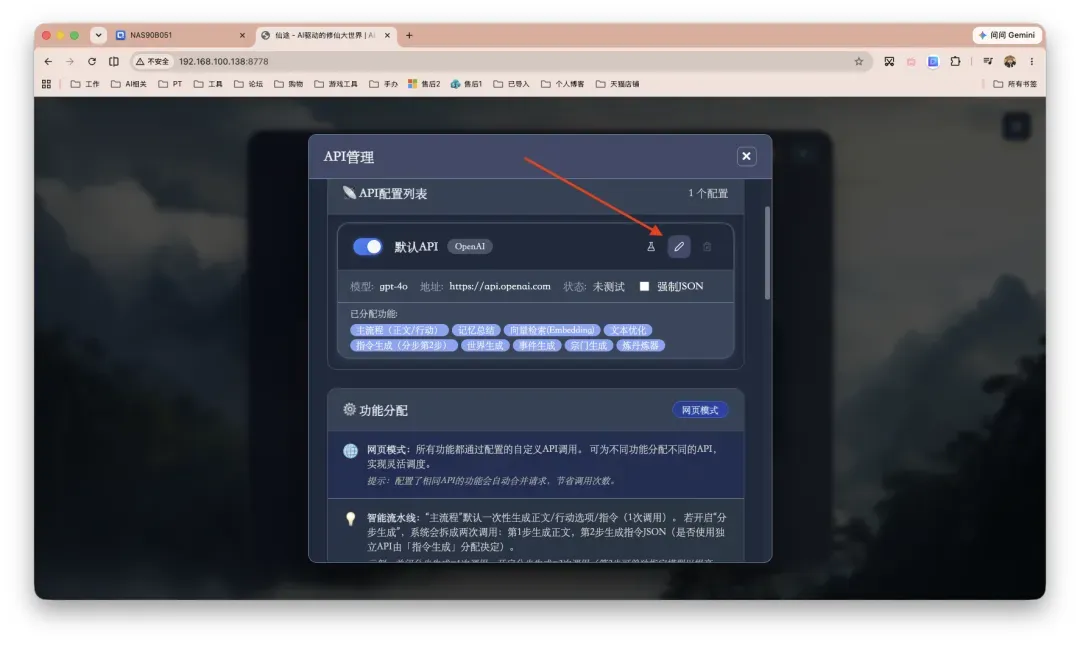Click the API管理 dialog scrollbar

click(767, 253)
